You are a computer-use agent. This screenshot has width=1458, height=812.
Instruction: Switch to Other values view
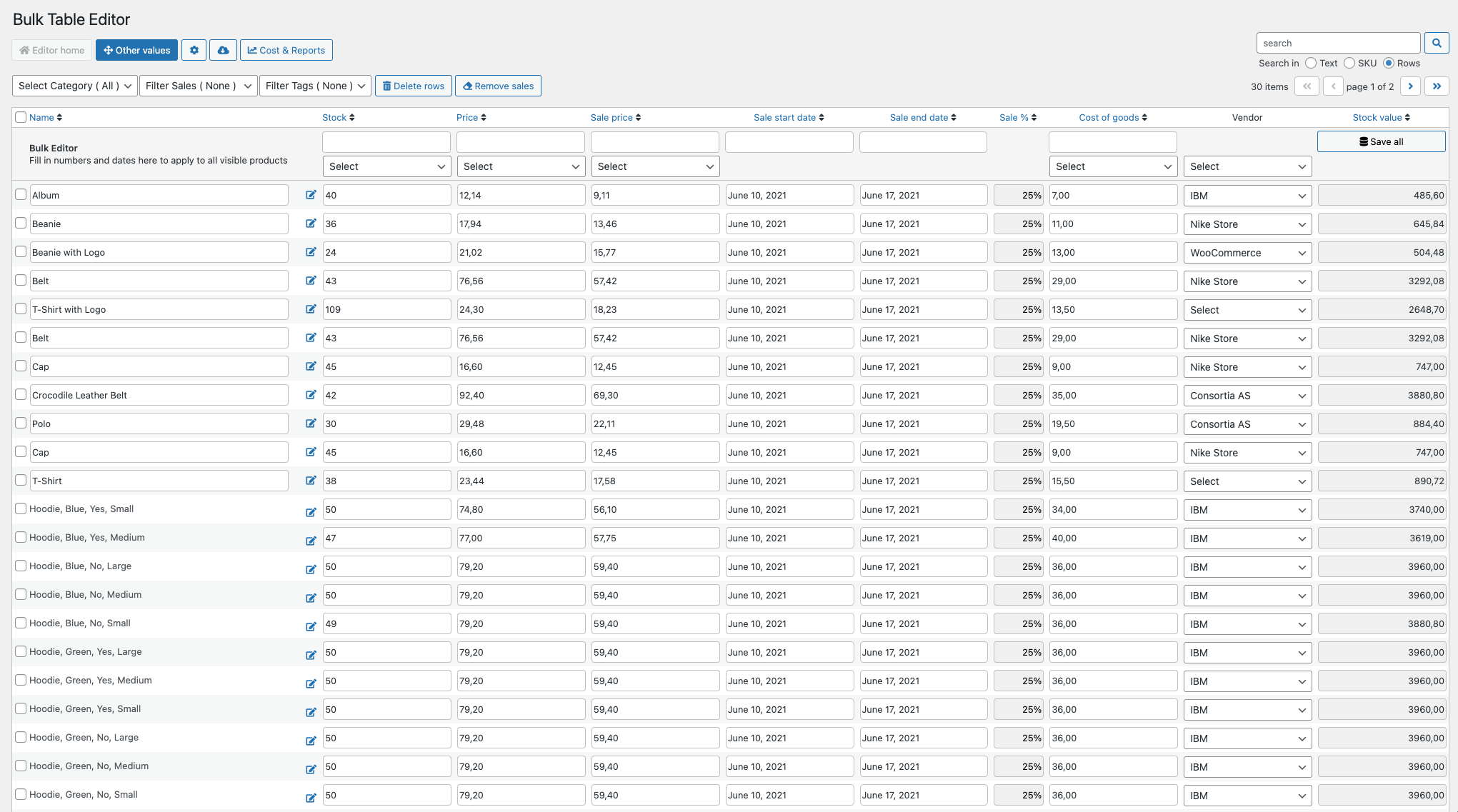pos(136,50)
